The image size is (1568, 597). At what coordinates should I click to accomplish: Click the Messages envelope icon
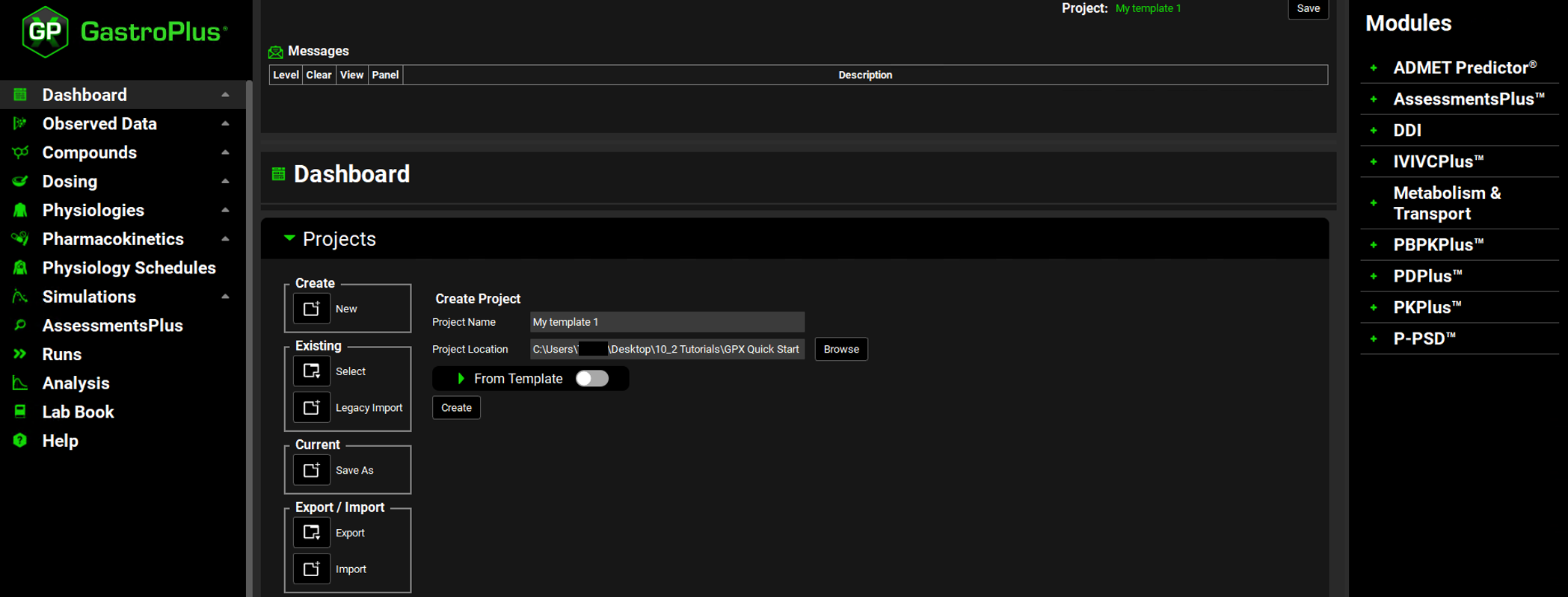[275, 52]
